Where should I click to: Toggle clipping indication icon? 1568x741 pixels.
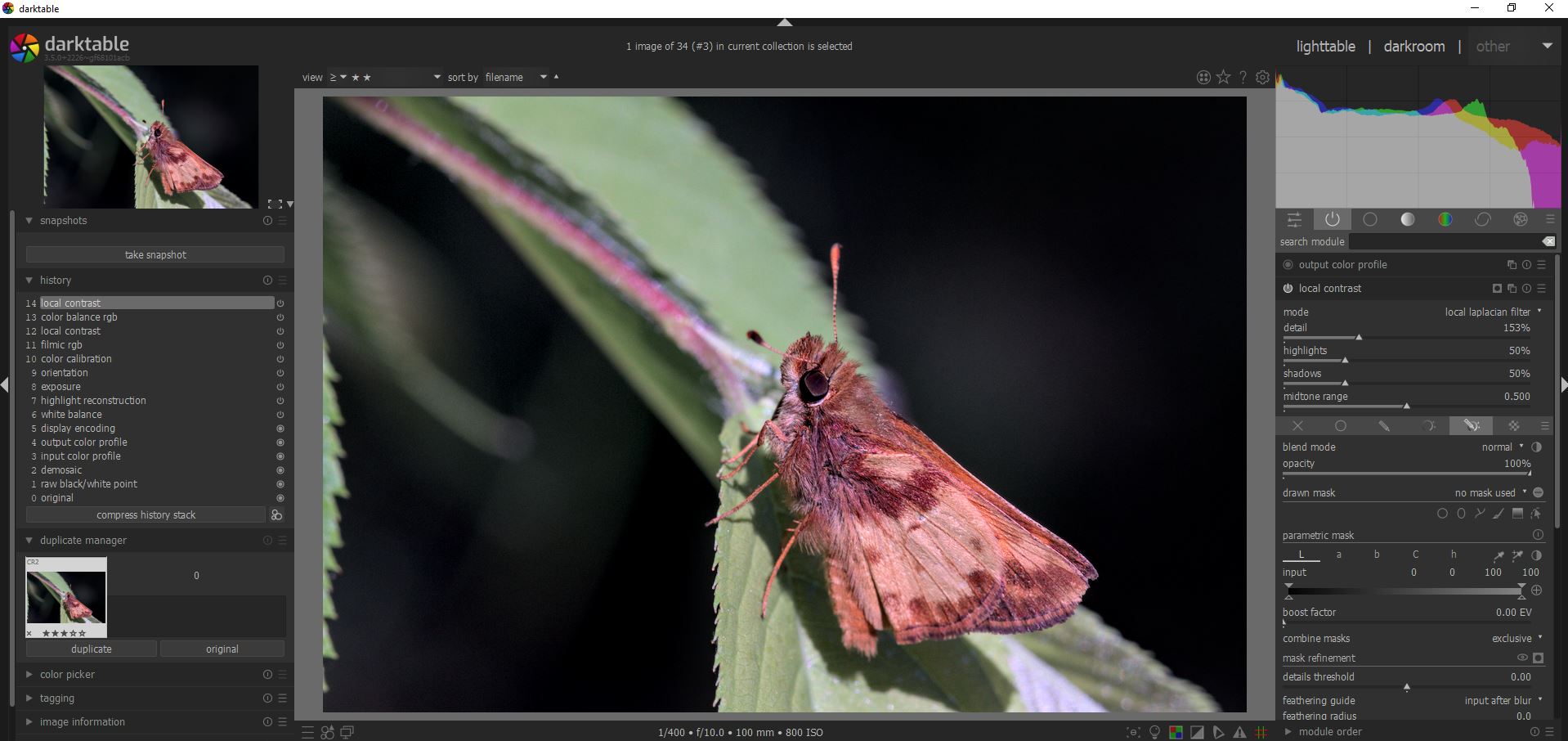coord(1197,732)
